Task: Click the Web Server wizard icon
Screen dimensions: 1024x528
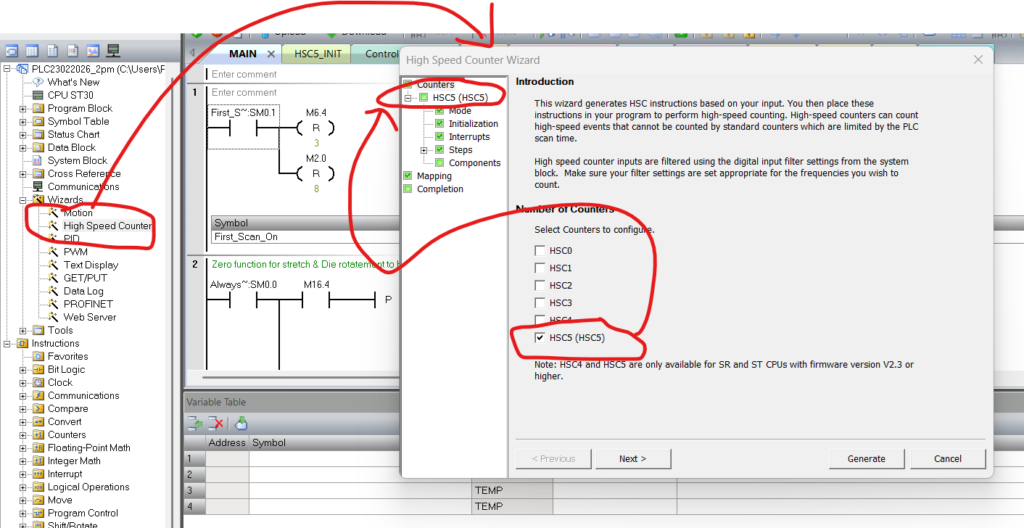Action: point(53,317)
